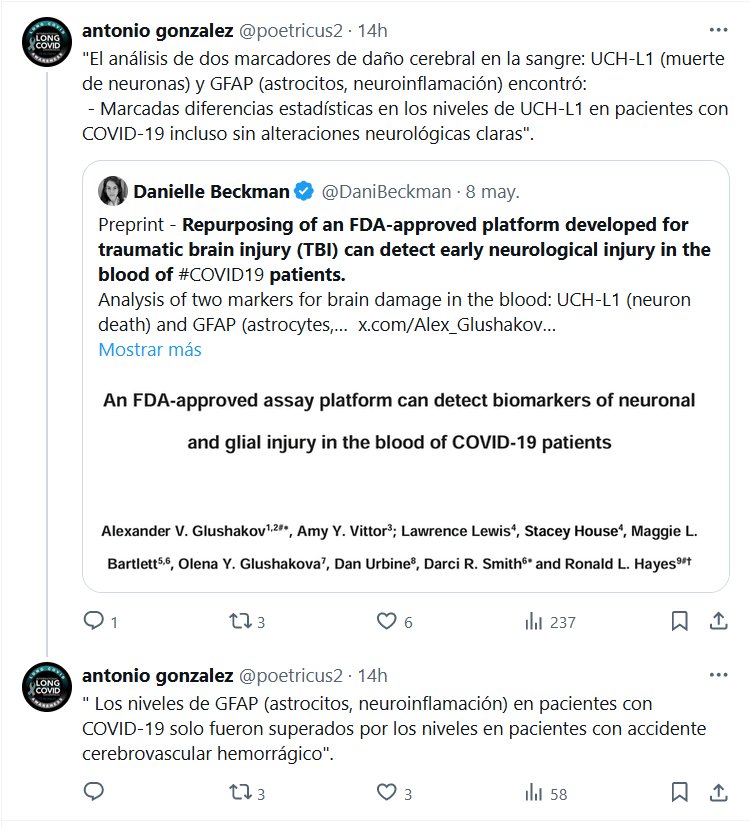Share the first tweet

click(717, 621)
